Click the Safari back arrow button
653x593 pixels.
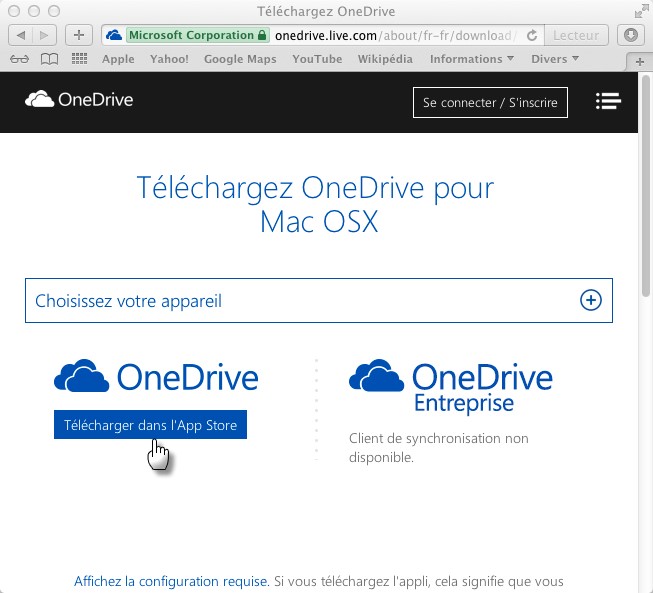point(22,35)
